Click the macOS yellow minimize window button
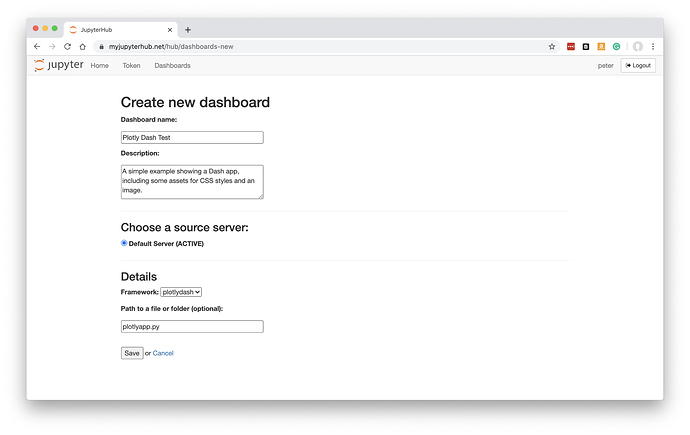Image resolution: width=690 pixels, height=435 pixels. [45, 28]
